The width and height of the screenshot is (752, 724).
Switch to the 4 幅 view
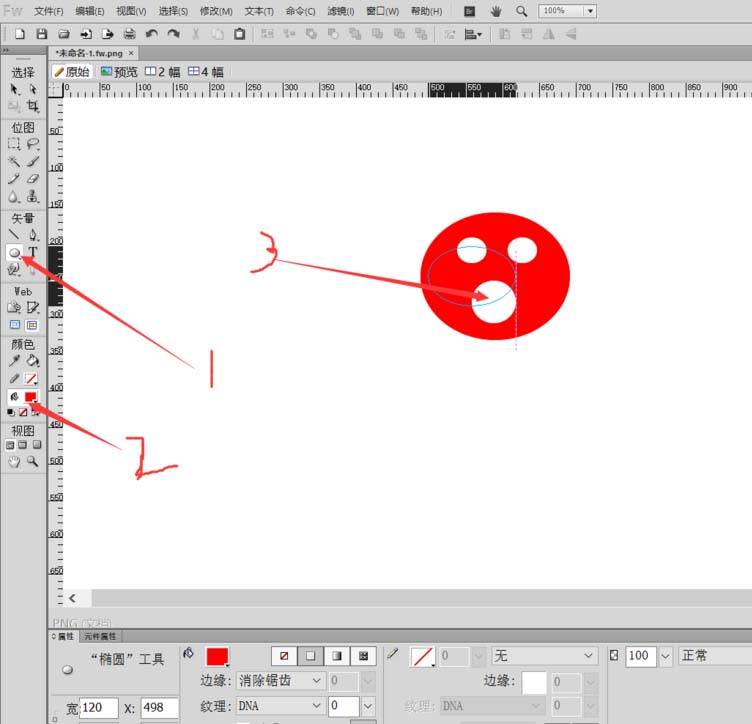tap(206, 72)
